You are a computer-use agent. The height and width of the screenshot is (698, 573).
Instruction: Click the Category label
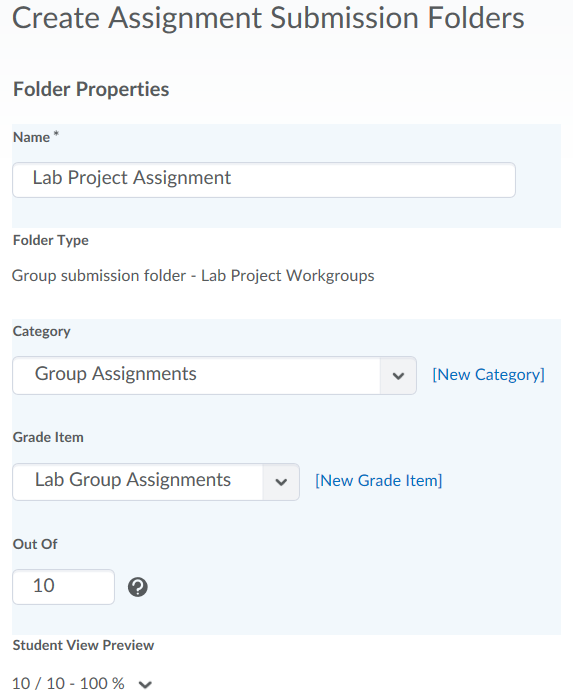pyautogui.click(x=42, y=332)
